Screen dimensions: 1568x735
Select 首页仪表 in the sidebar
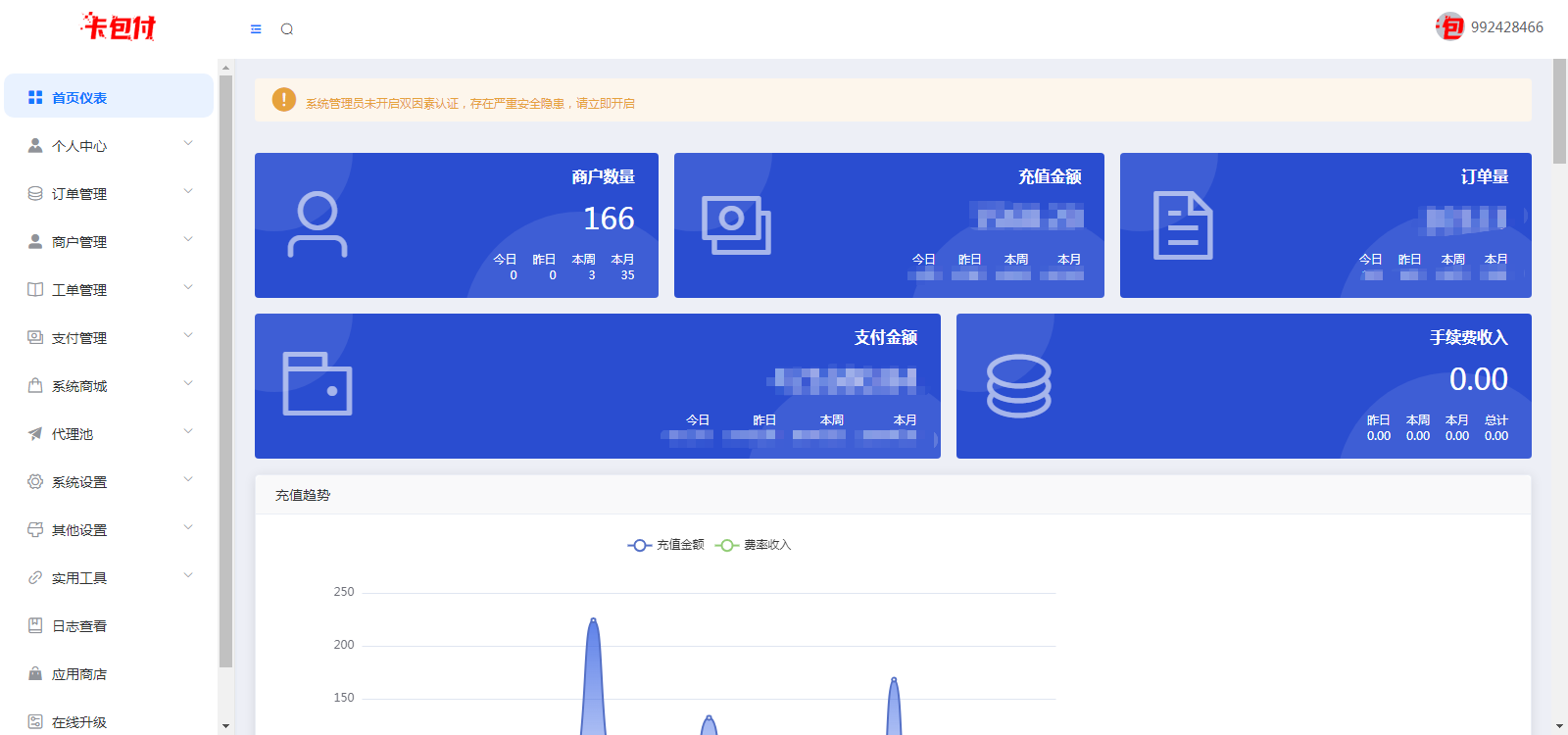(x=79, y=98)
